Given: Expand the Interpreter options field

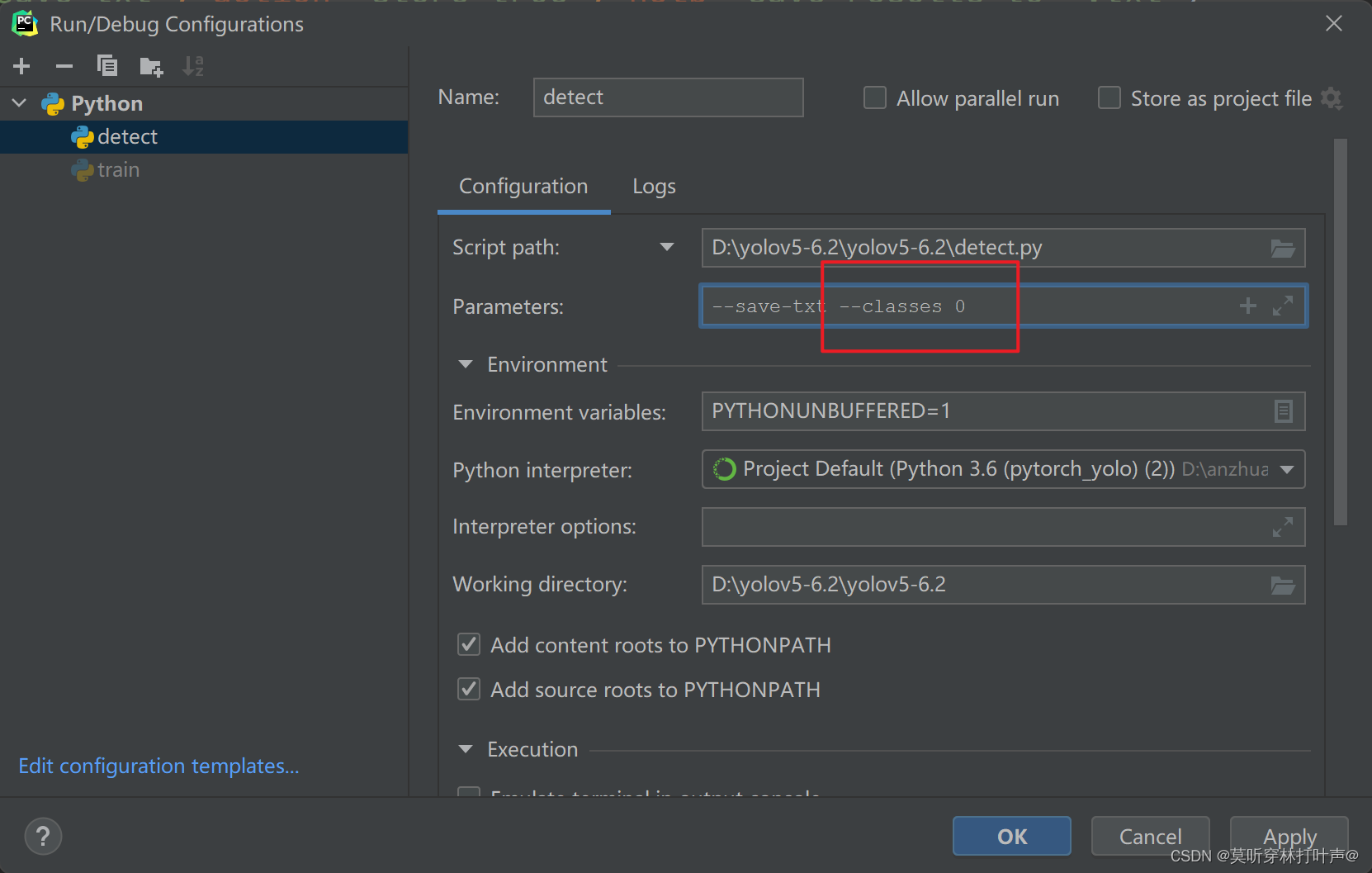Looking at the screenshot, I should tap(1283, 527).
